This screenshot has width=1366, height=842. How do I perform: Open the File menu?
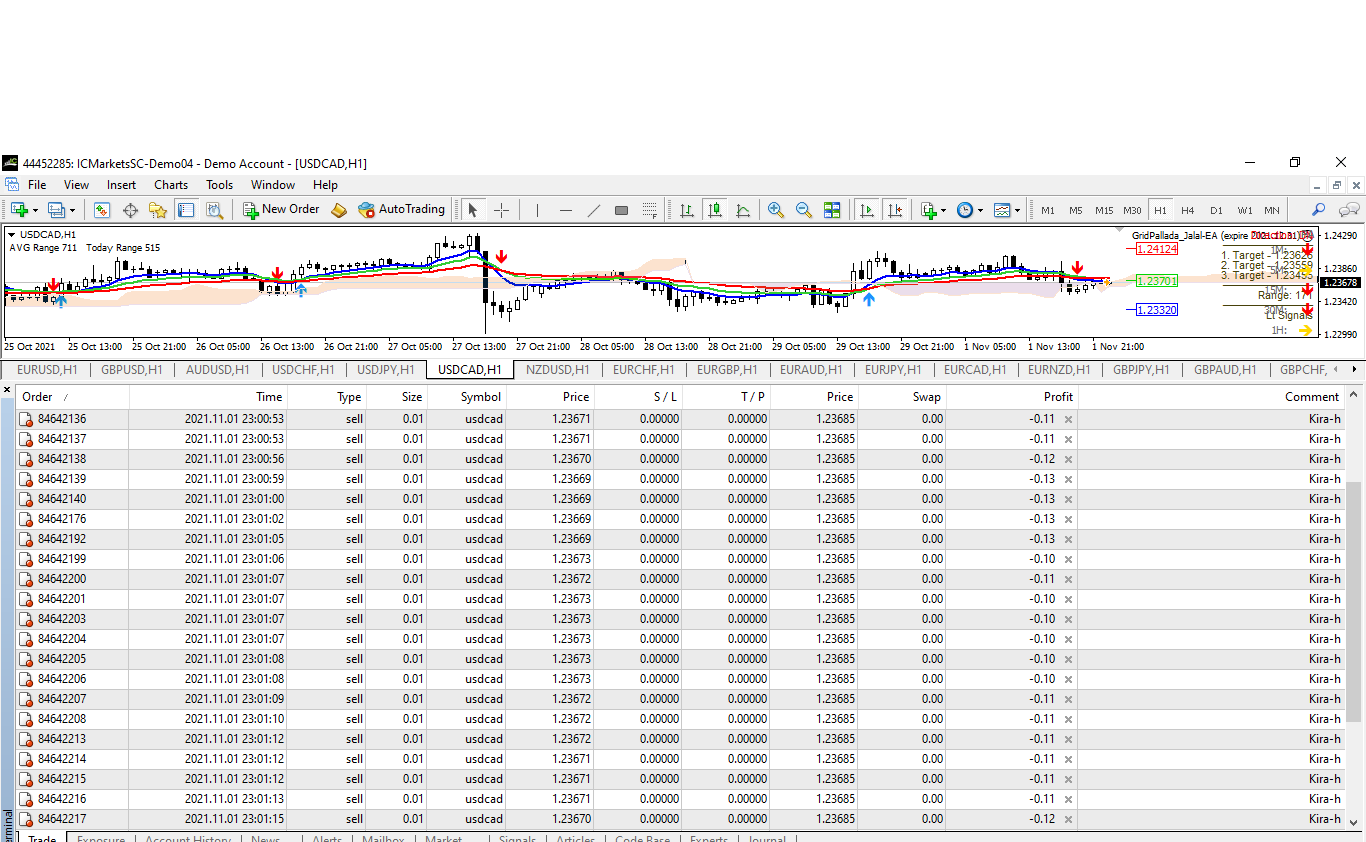pyautogui.click(x=37, y=185)
